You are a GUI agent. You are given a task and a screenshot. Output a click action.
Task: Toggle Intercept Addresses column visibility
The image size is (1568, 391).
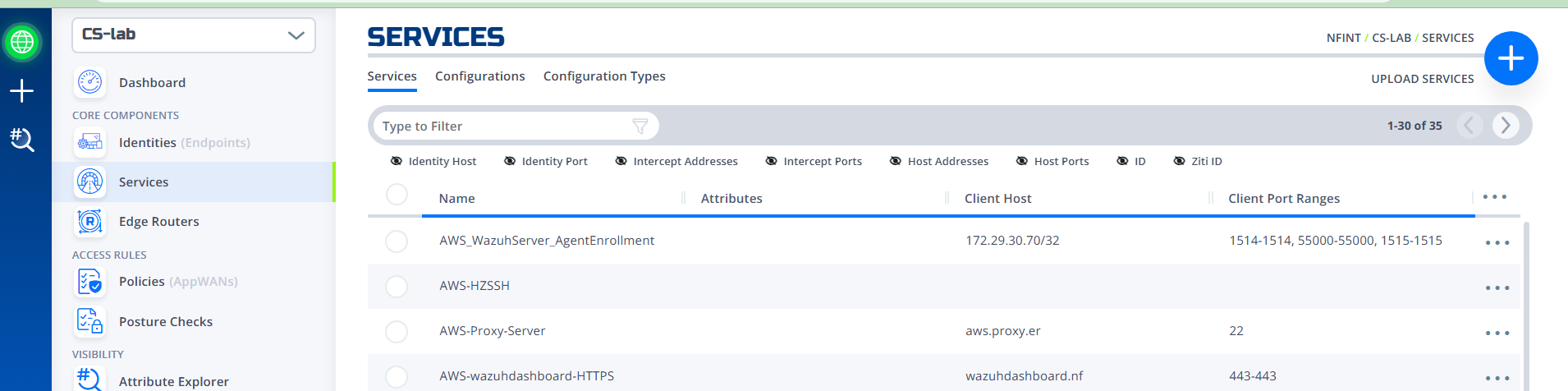[x=676, y=161]
